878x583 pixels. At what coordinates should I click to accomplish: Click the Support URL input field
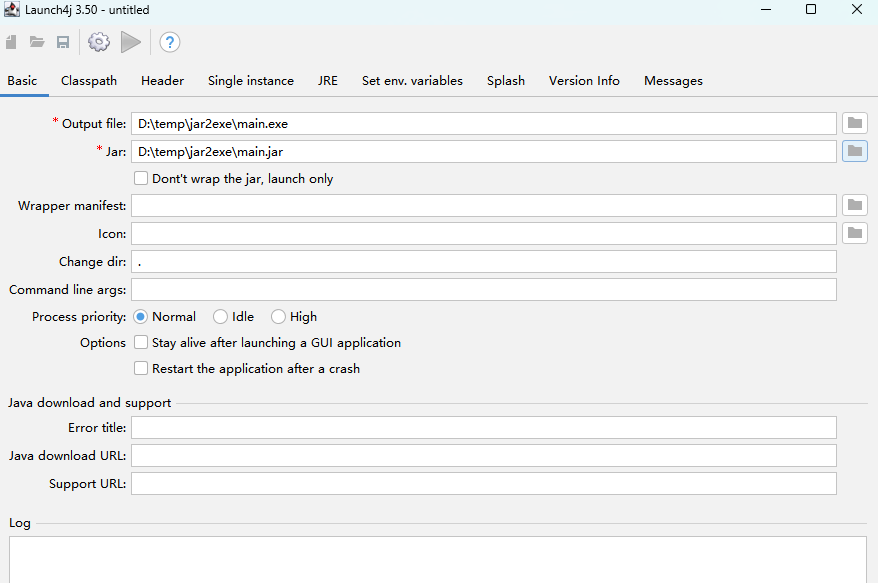[484, 483]
